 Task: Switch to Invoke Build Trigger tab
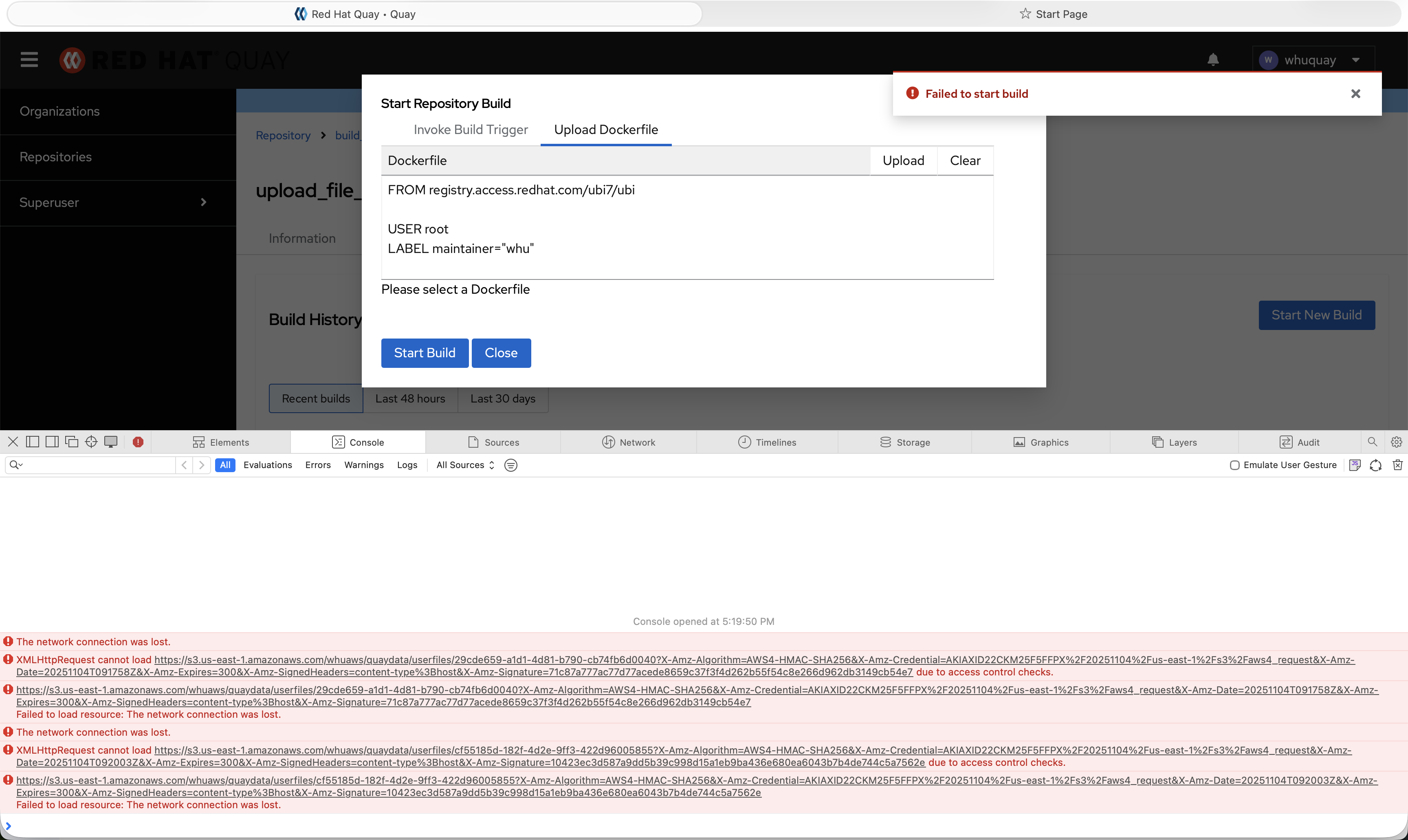click(x=470, y=130)
